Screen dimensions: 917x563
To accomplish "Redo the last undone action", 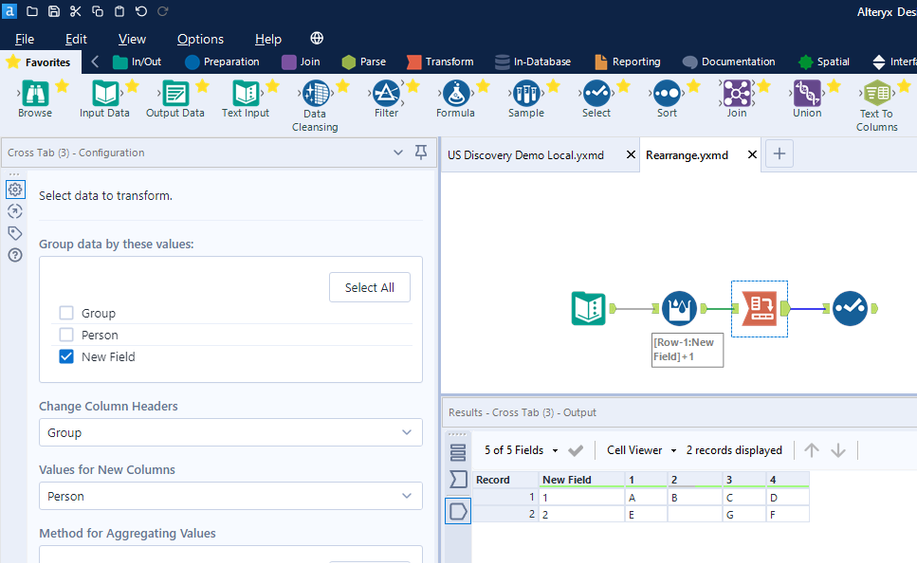I will [163, 11].
